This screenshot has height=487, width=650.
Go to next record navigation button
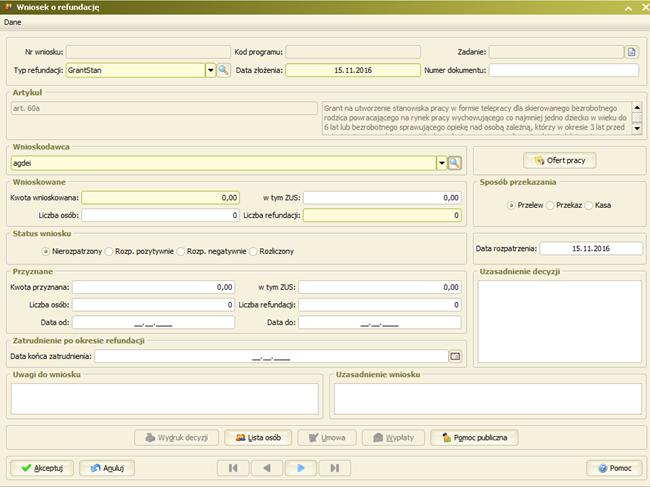[x=301, y=468]
